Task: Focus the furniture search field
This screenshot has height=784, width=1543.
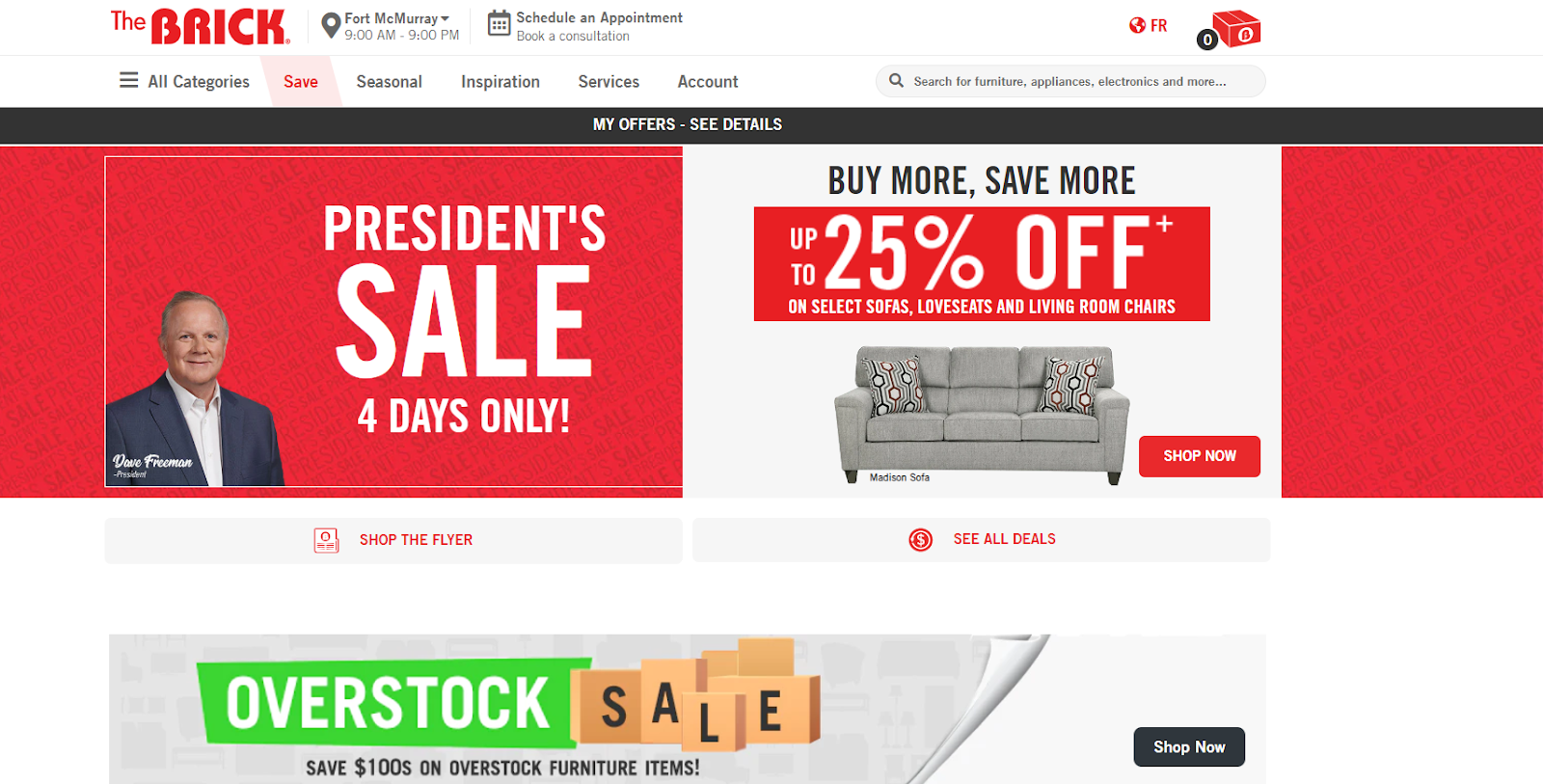Action: click(1070, 81)
